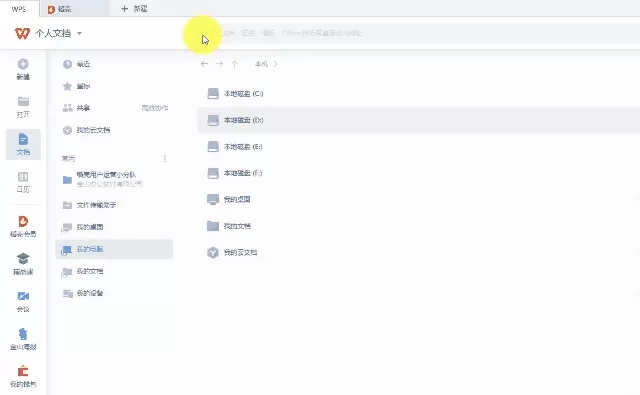Click the 高效协作 link beside 共享
The height and width of the screenshot is (395, 640).
[x=155, y=108]
